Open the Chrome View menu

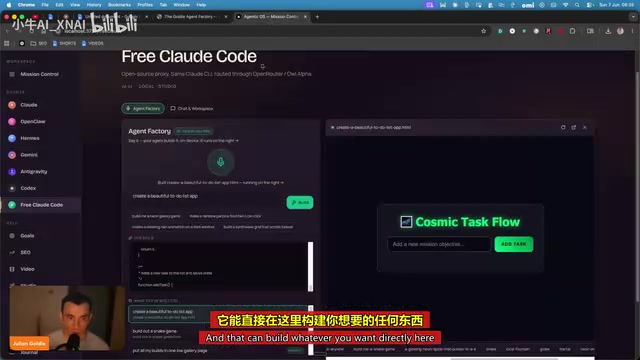pyautogui.click(x=75, y=5)
